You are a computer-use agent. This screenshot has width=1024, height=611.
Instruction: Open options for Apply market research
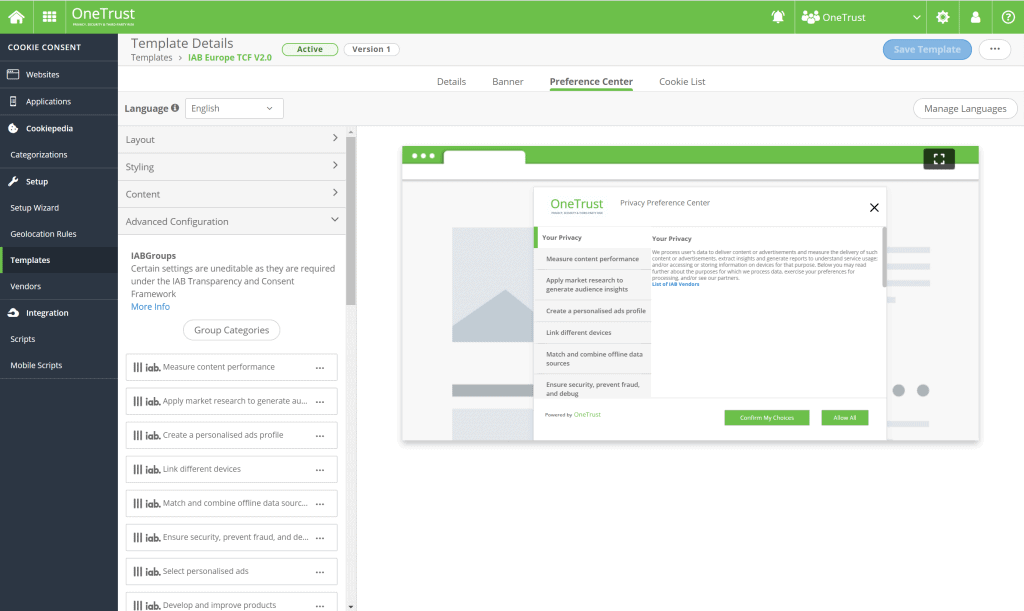tap(320, 401)
